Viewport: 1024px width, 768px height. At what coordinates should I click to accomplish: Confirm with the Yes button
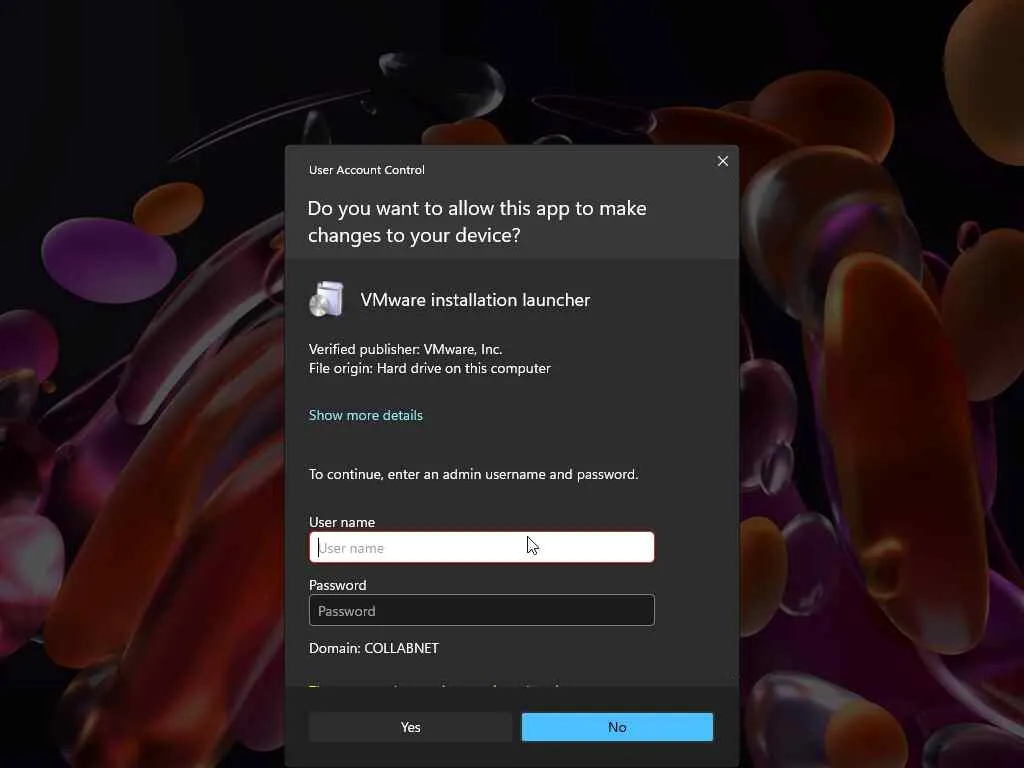(410, 727)
